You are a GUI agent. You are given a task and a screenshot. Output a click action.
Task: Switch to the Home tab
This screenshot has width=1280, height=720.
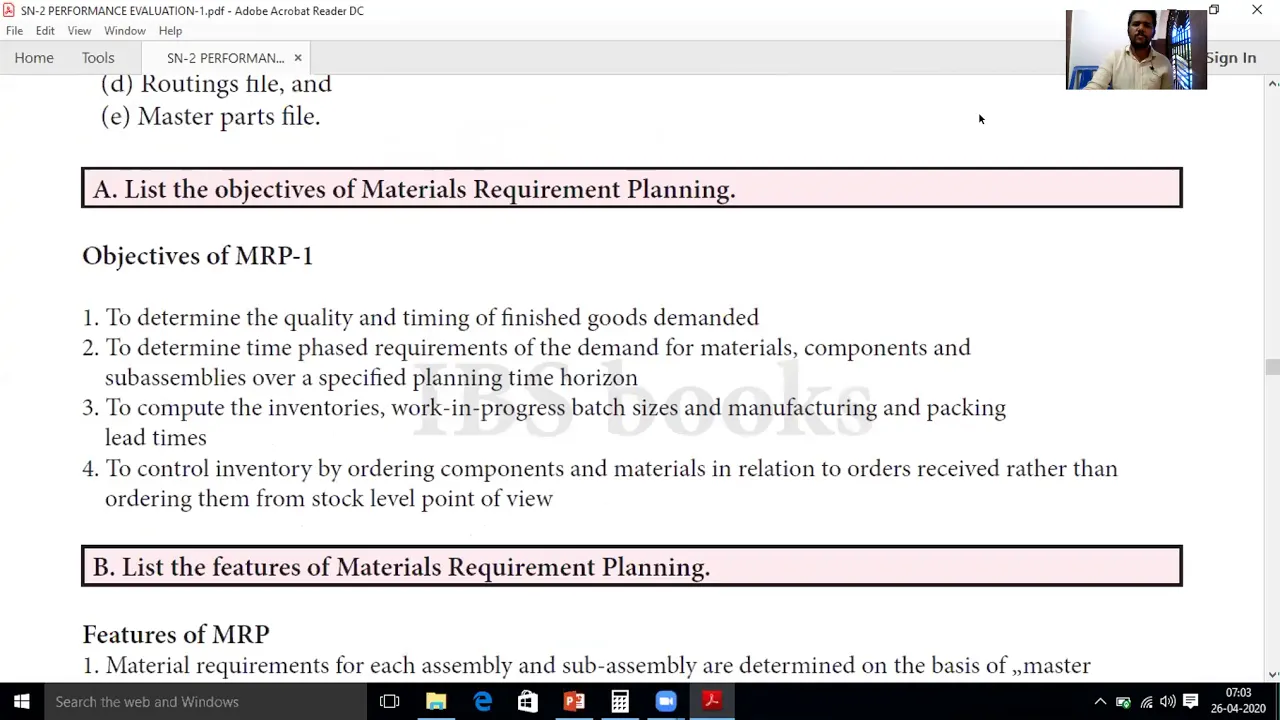pos(34,58)
